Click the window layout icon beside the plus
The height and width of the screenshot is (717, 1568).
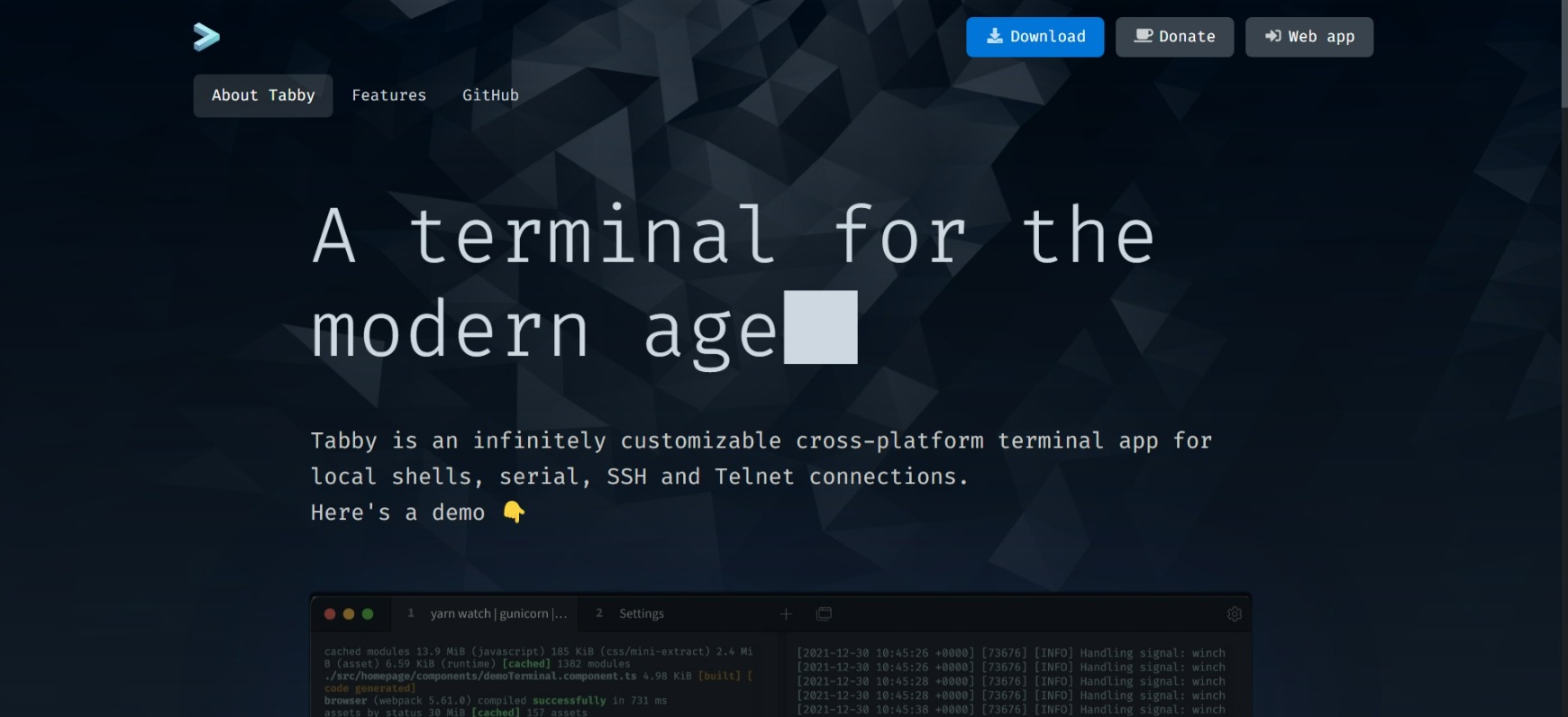click(x=824, y=613)
